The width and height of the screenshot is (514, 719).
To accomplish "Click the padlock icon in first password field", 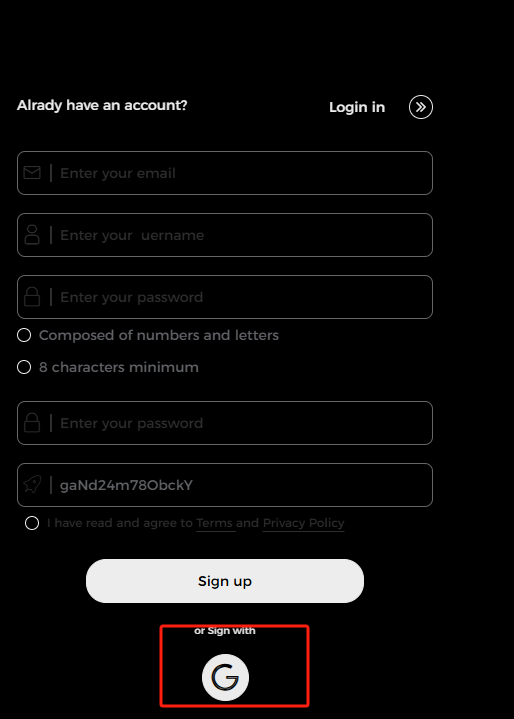I will (32, 297).
